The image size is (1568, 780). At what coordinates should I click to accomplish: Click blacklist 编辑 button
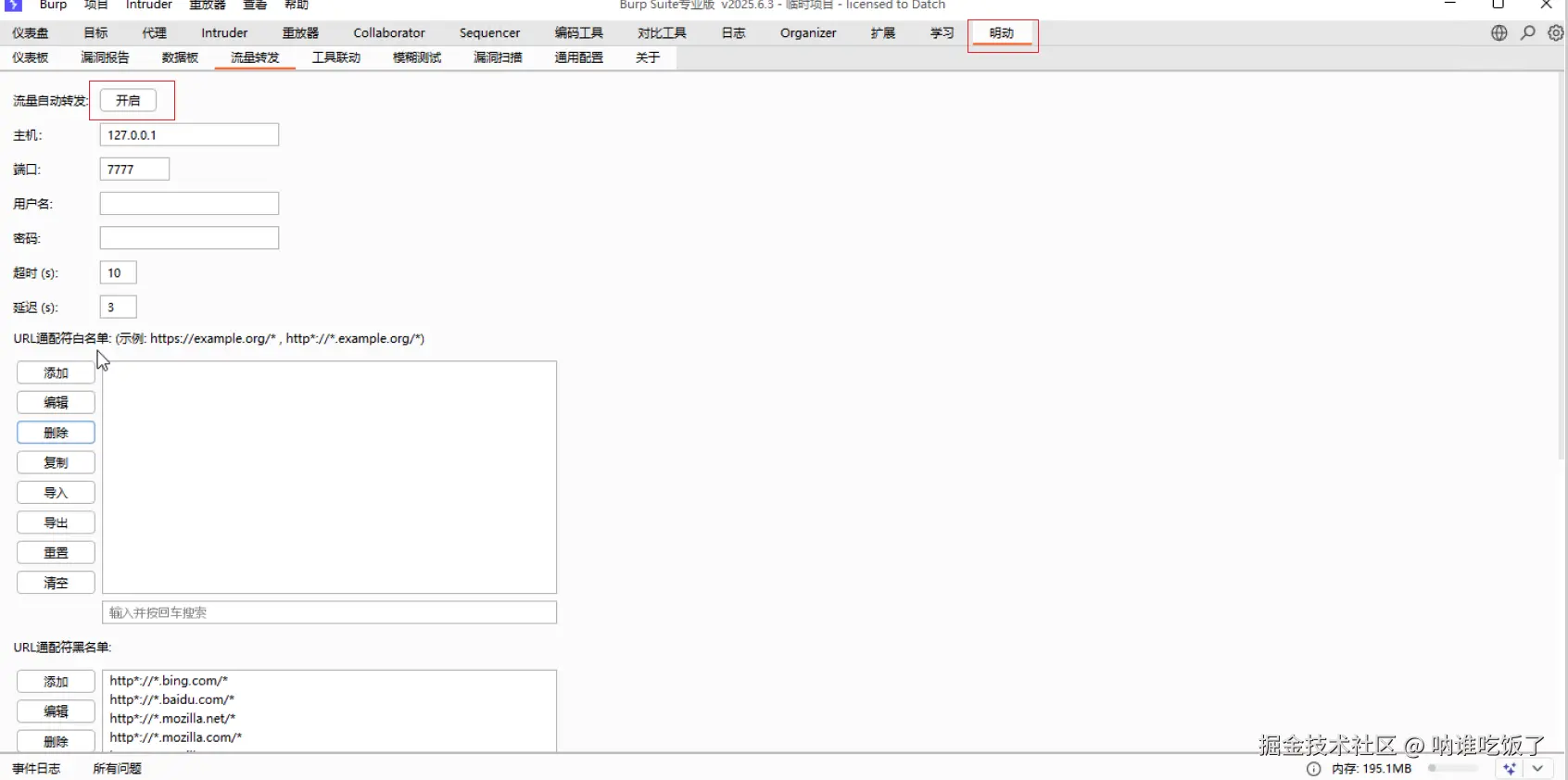[x=56, y=711]
